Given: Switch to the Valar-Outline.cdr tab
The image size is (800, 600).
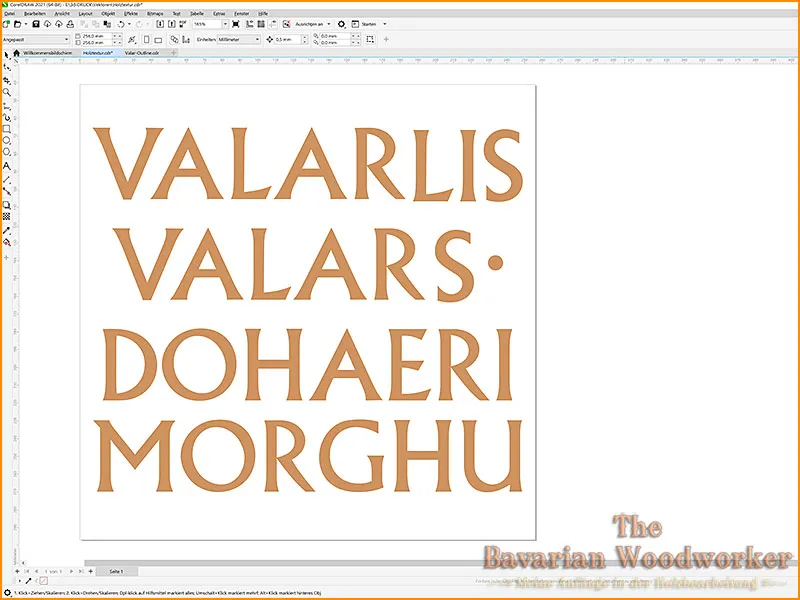Looking at the screenshot, I should pos(142,53).
